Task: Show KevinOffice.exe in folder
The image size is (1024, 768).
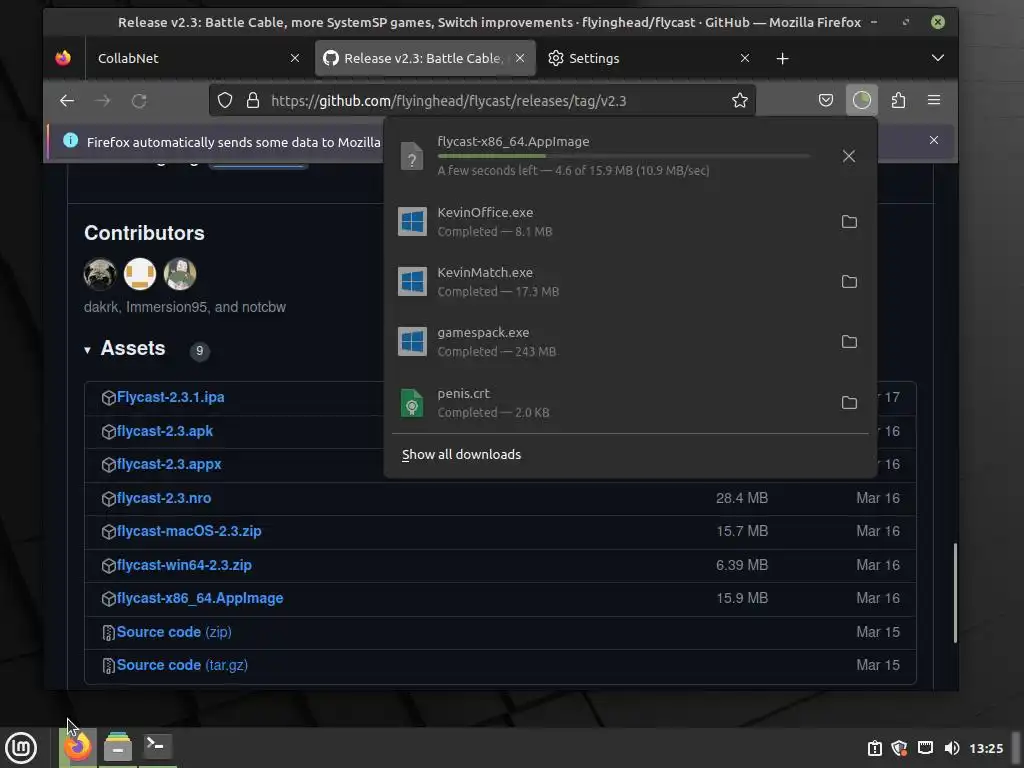Action: [x=849, y=222]
